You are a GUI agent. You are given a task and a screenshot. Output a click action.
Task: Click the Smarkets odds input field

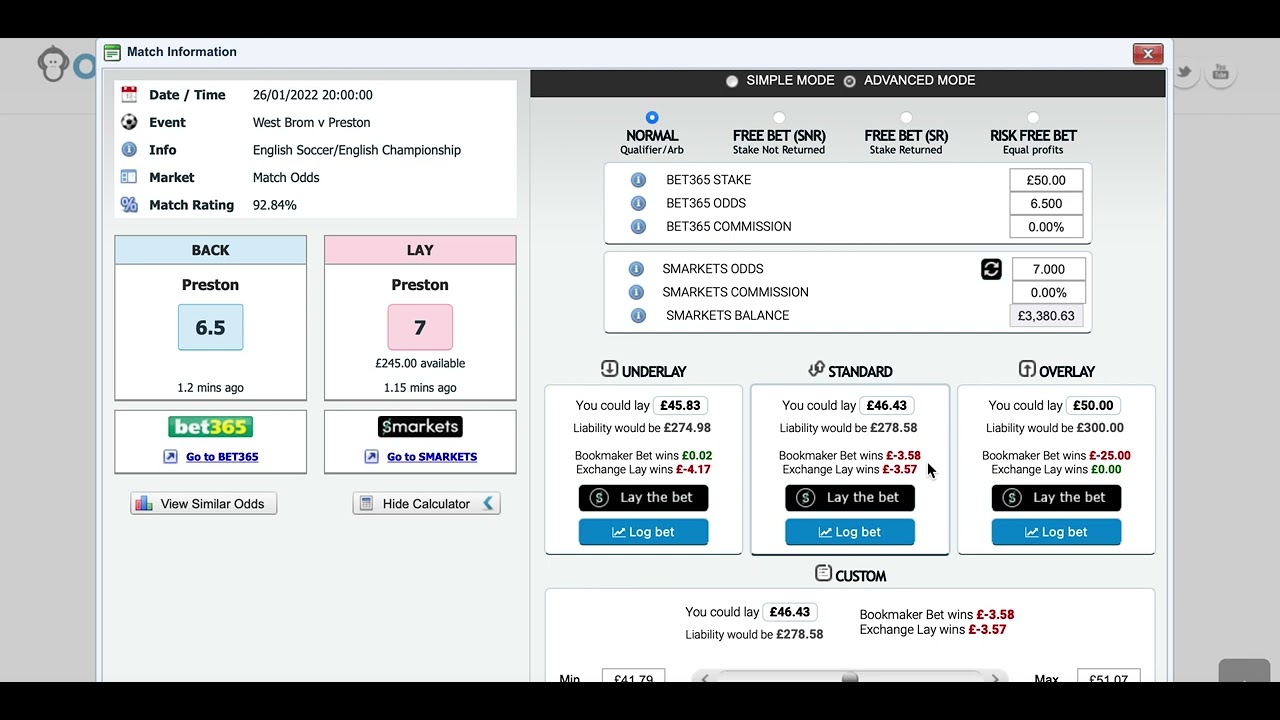(x=1048, y=269)
